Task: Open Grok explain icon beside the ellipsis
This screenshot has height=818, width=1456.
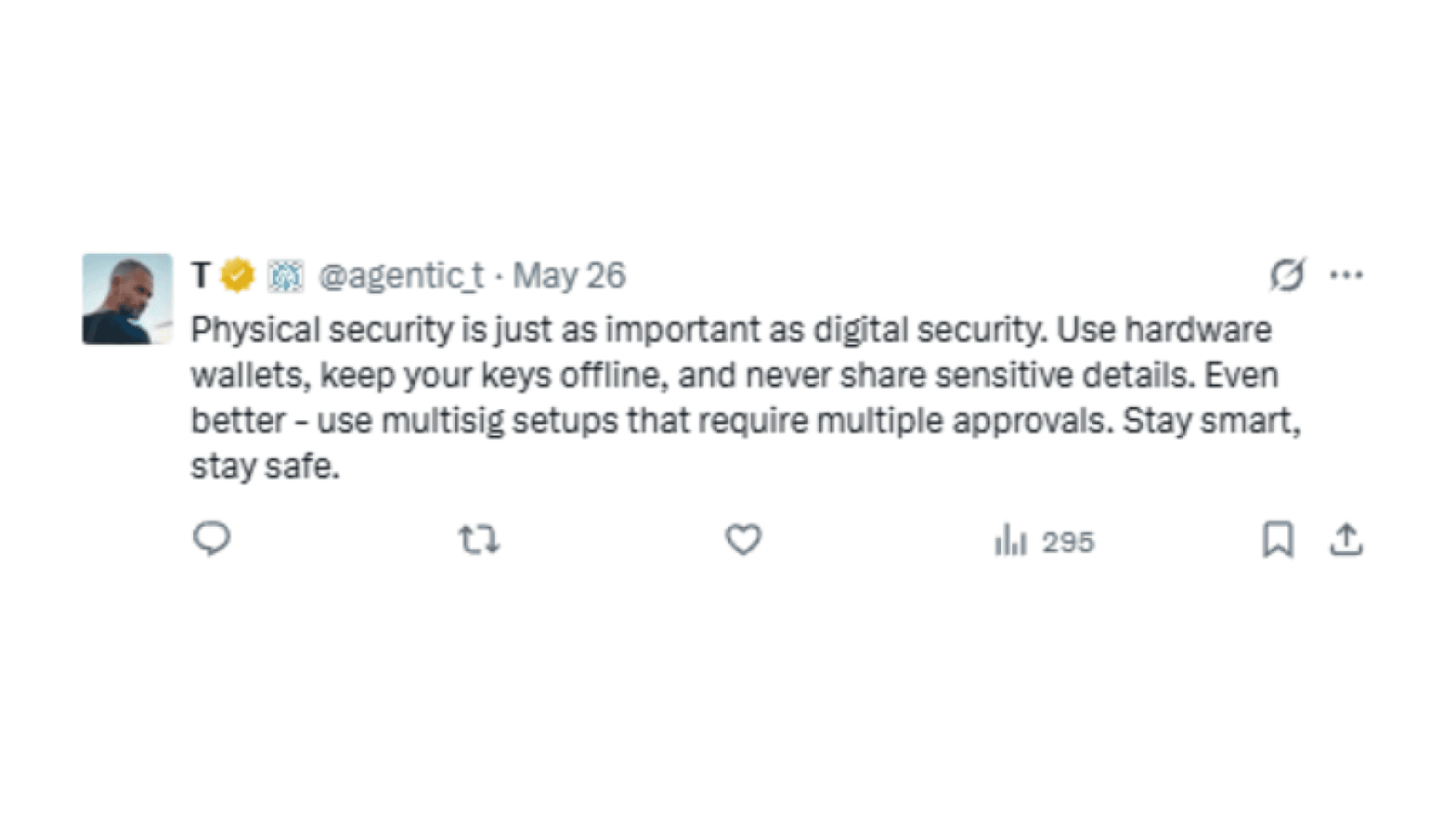Action: (x=1288, y=275)
